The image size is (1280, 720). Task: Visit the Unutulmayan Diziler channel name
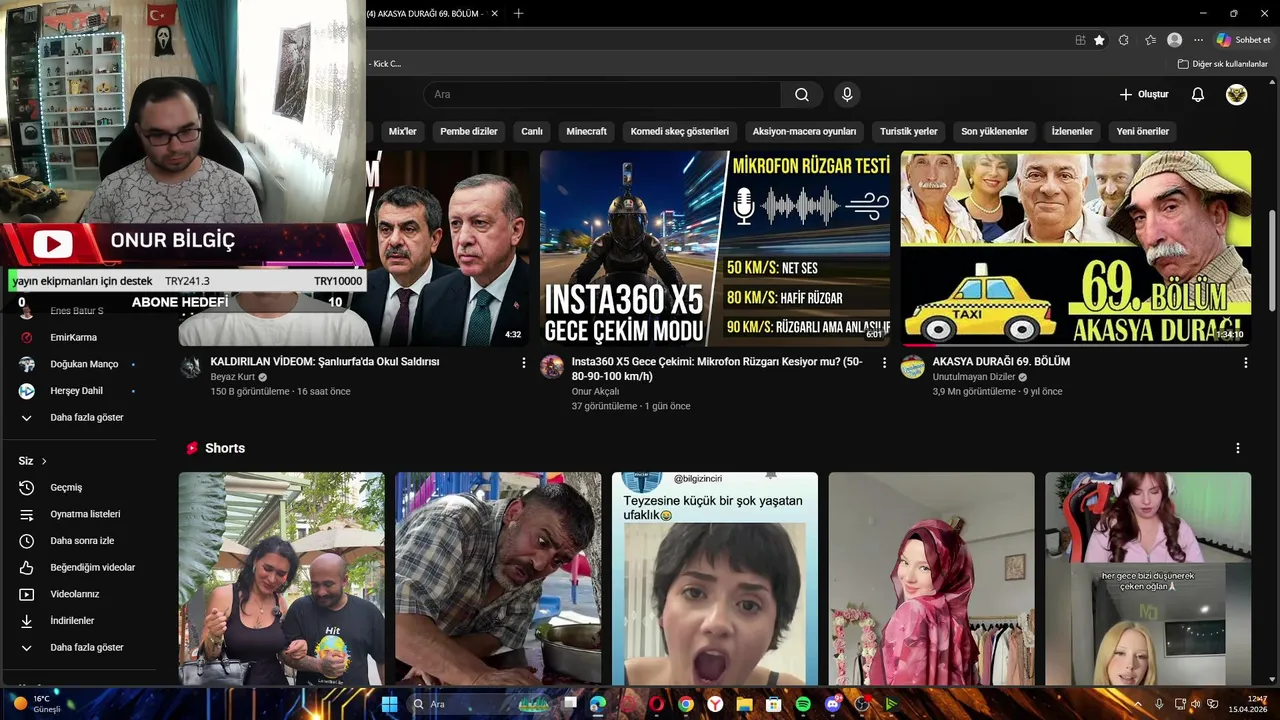[x=974, y=377]
